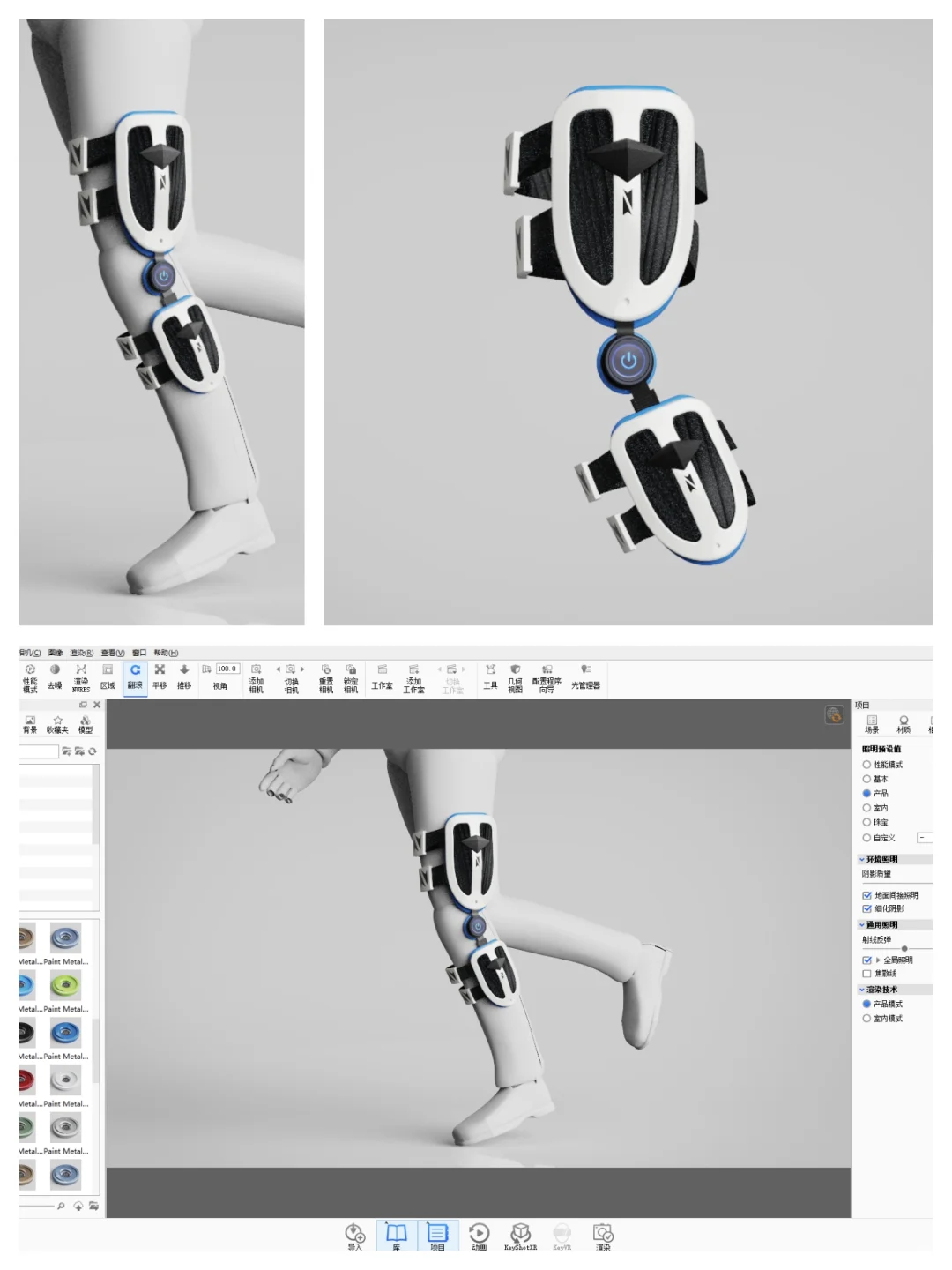The image size is (952, 1270).
Task: Undock the library panel
Action: coord(84,705)
